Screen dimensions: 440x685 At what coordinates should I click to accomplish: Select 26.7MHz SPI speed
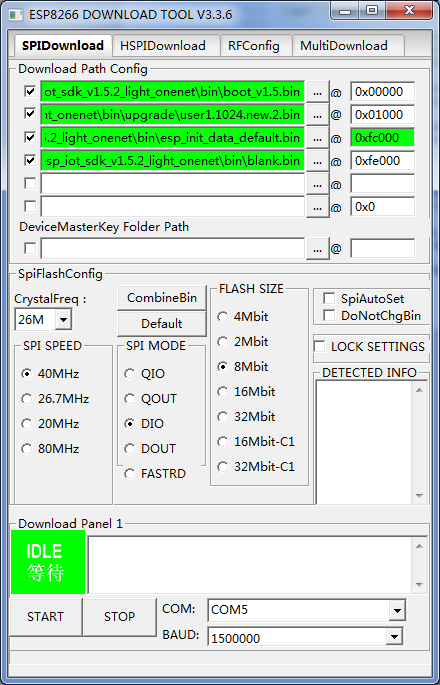[x=55, y=399]
